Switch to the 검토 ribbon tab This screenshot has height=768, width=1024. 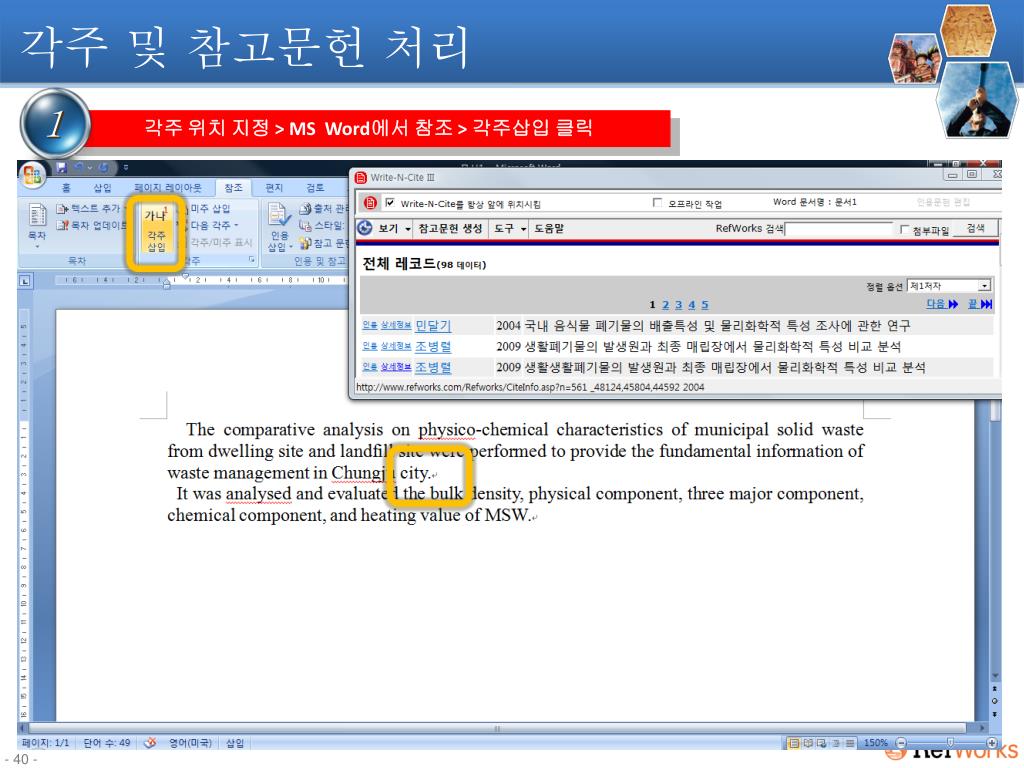coord(315,188)
